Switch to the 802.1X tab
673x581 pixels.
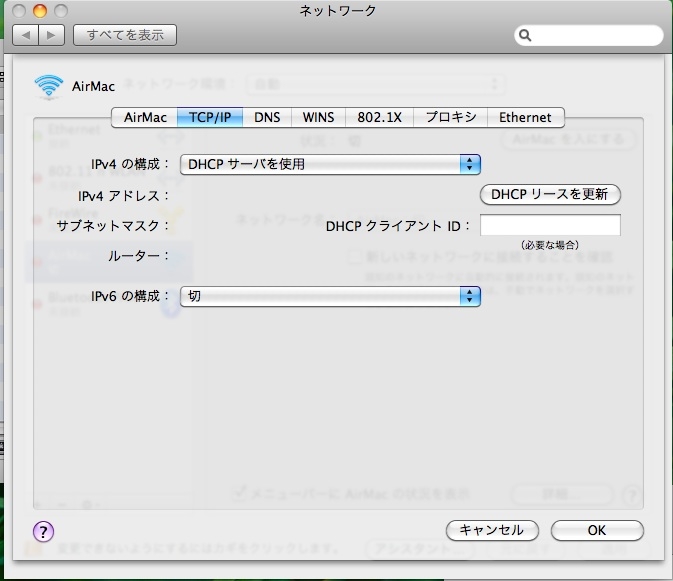pos(379,117)
